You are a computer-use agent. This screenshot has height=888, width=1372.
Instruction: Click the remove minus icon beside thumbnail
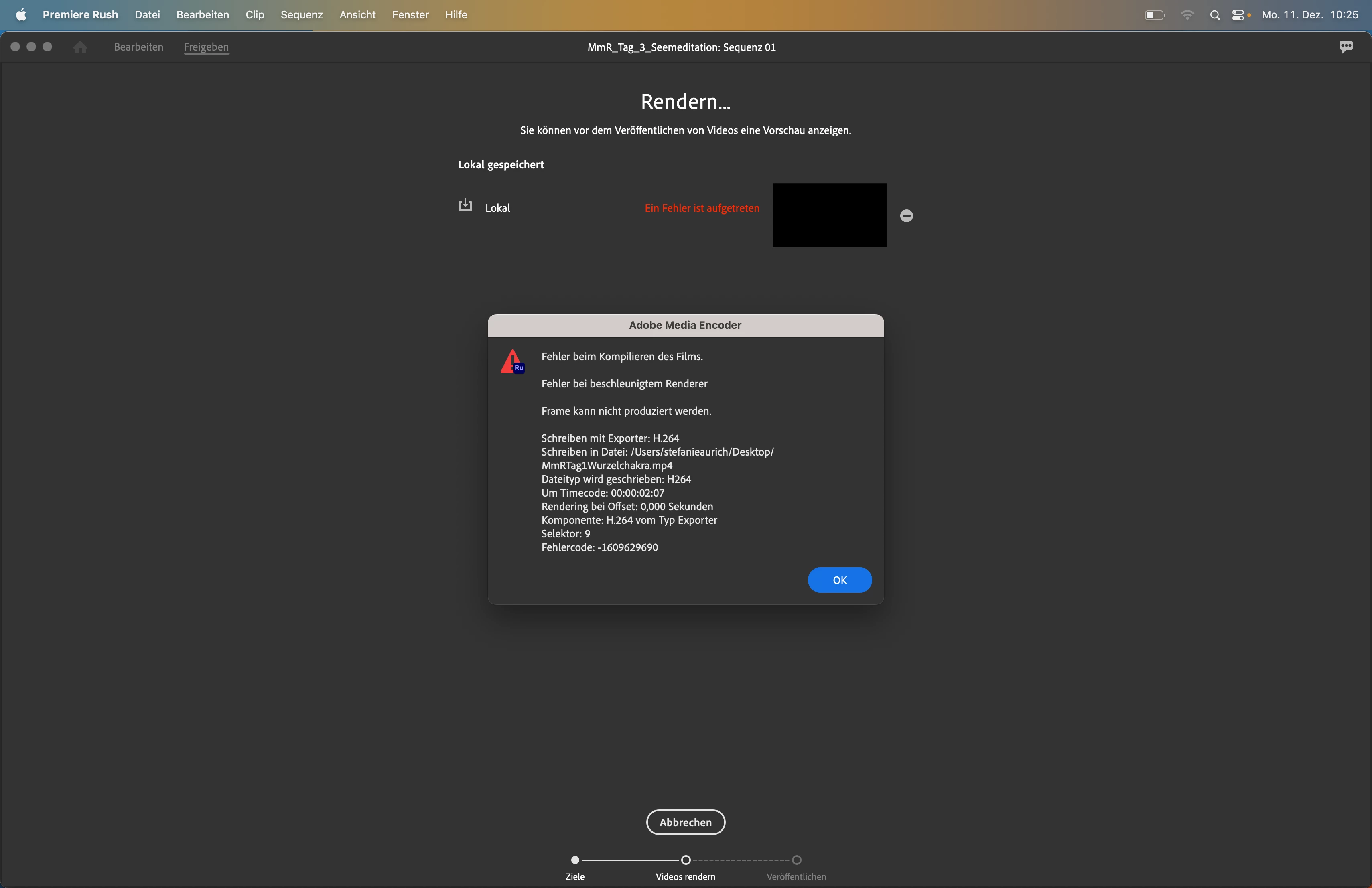pyautogui.click(x=906, y=215)
